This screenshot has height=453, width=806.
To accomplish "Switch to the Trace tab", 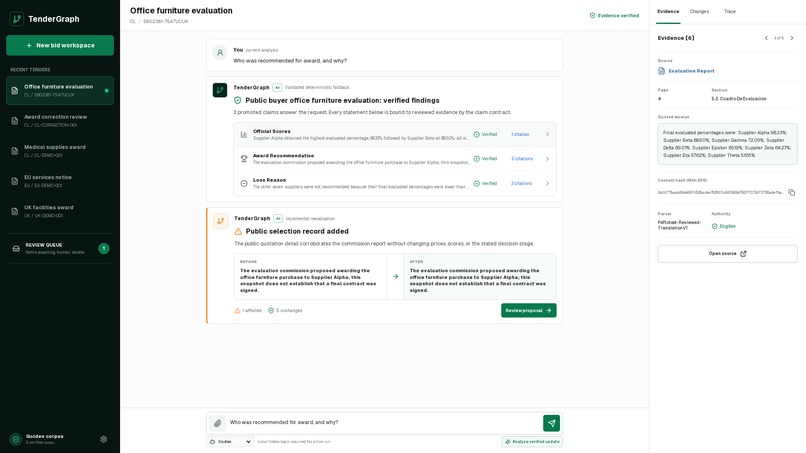I will 730,11.
